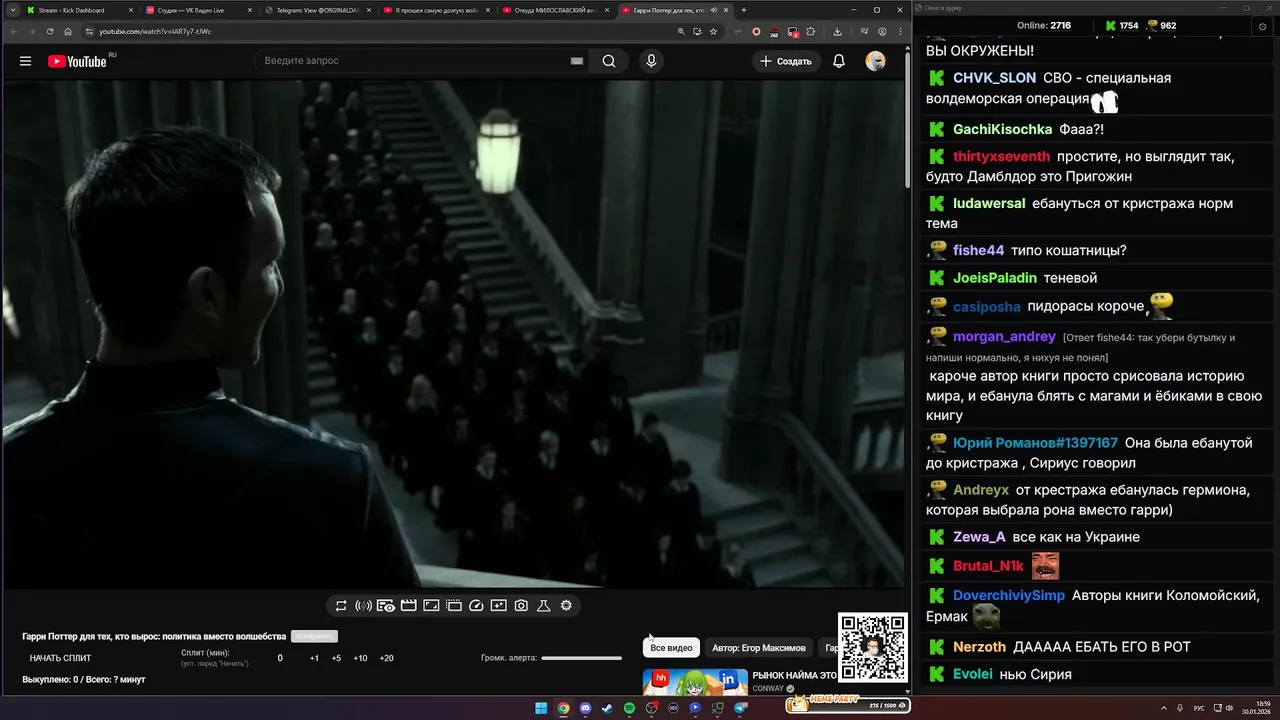Add five minutes with +5 split button
Screen dimensions: 1280x720
pos(336,658)
